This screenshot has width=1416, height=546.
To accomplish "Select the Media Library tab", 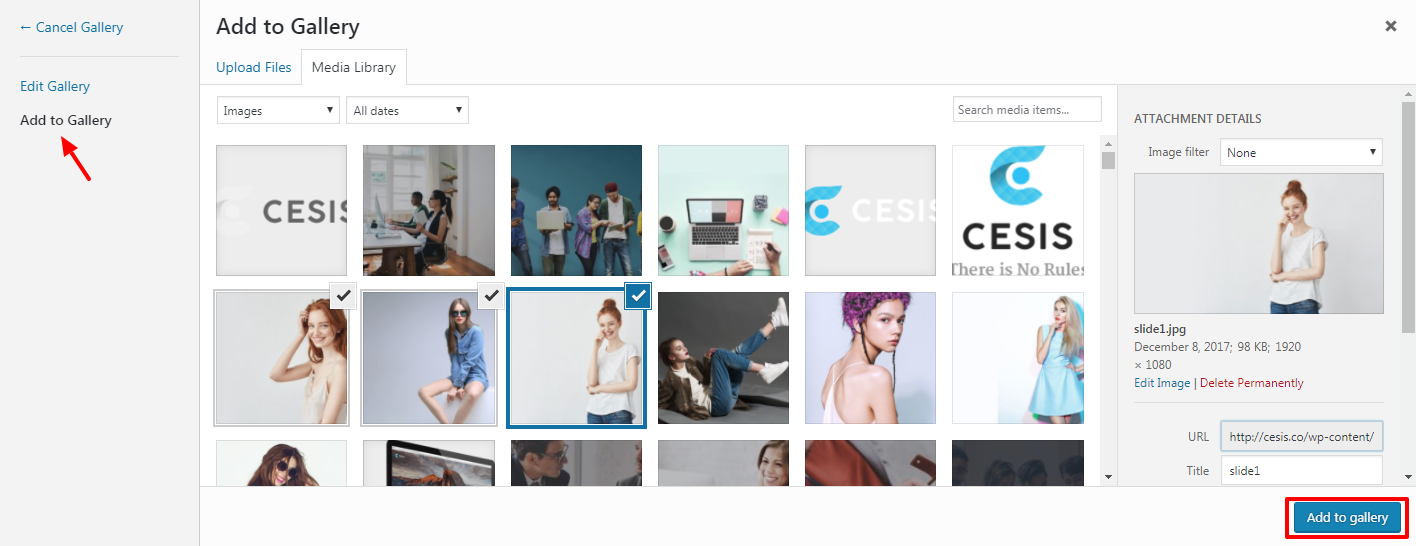I will (353, 67).
